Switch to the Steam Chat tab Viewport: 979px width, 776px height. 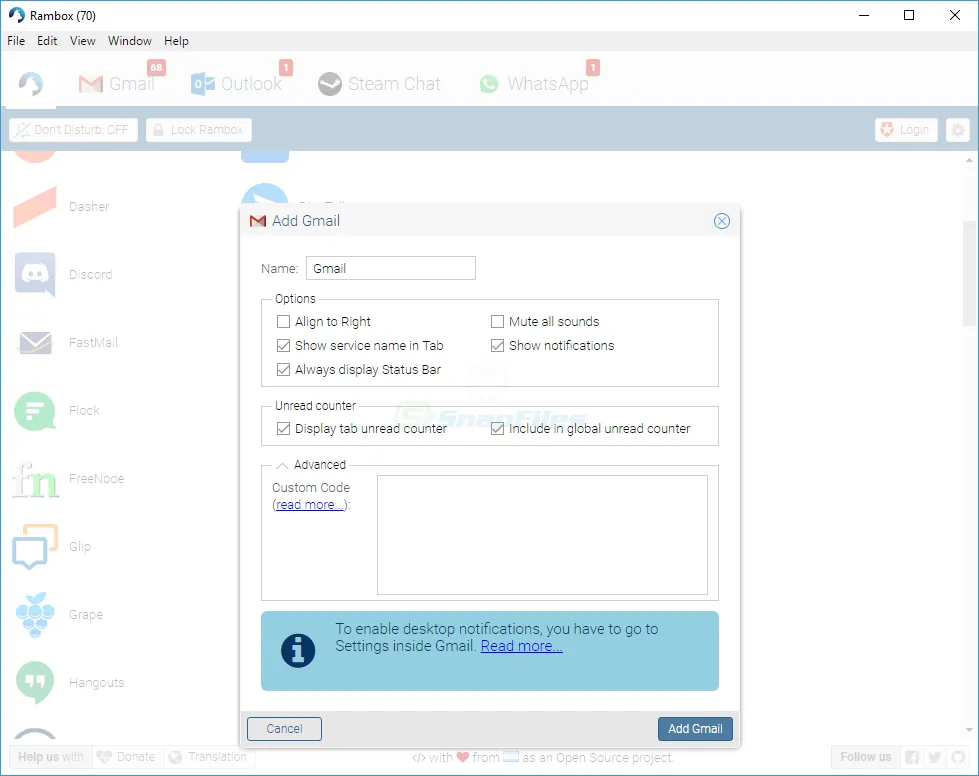tap(379, 84)
